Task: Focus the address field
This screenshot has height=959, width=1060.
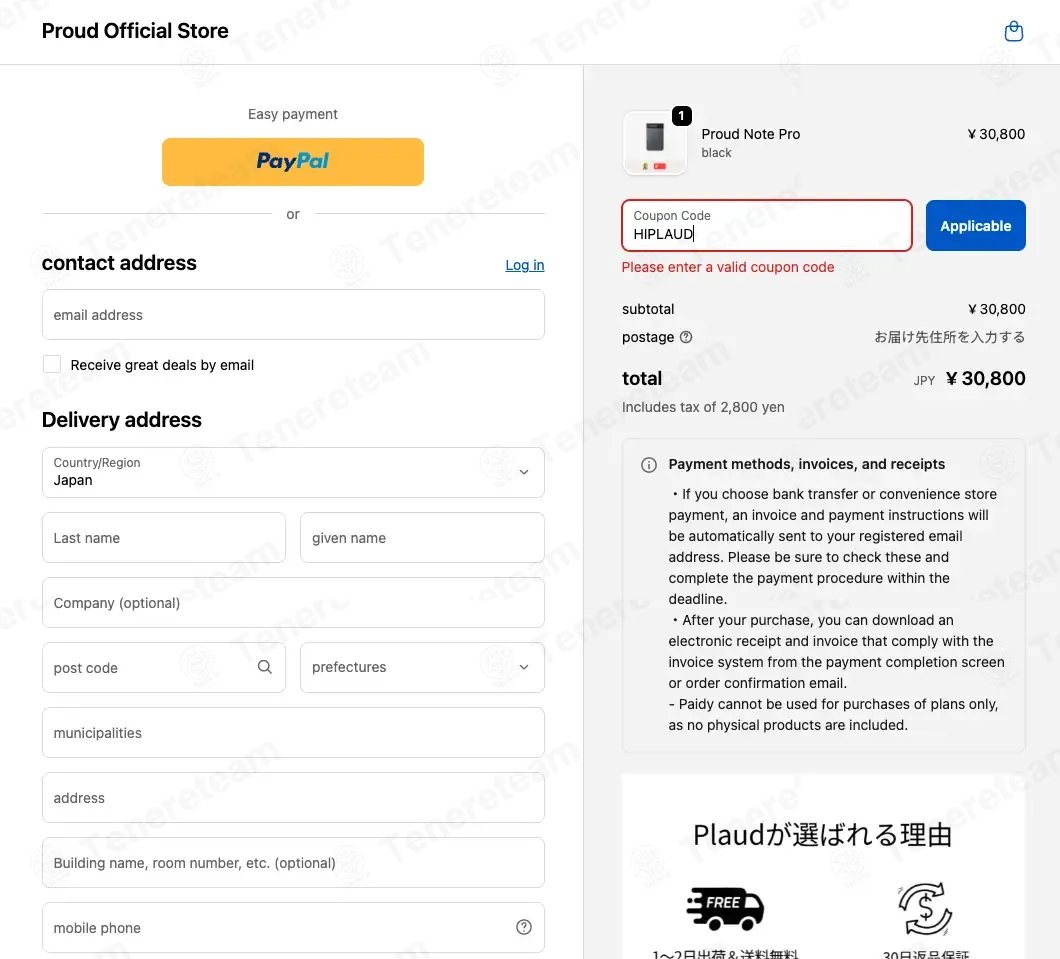Action: point(293,797)
